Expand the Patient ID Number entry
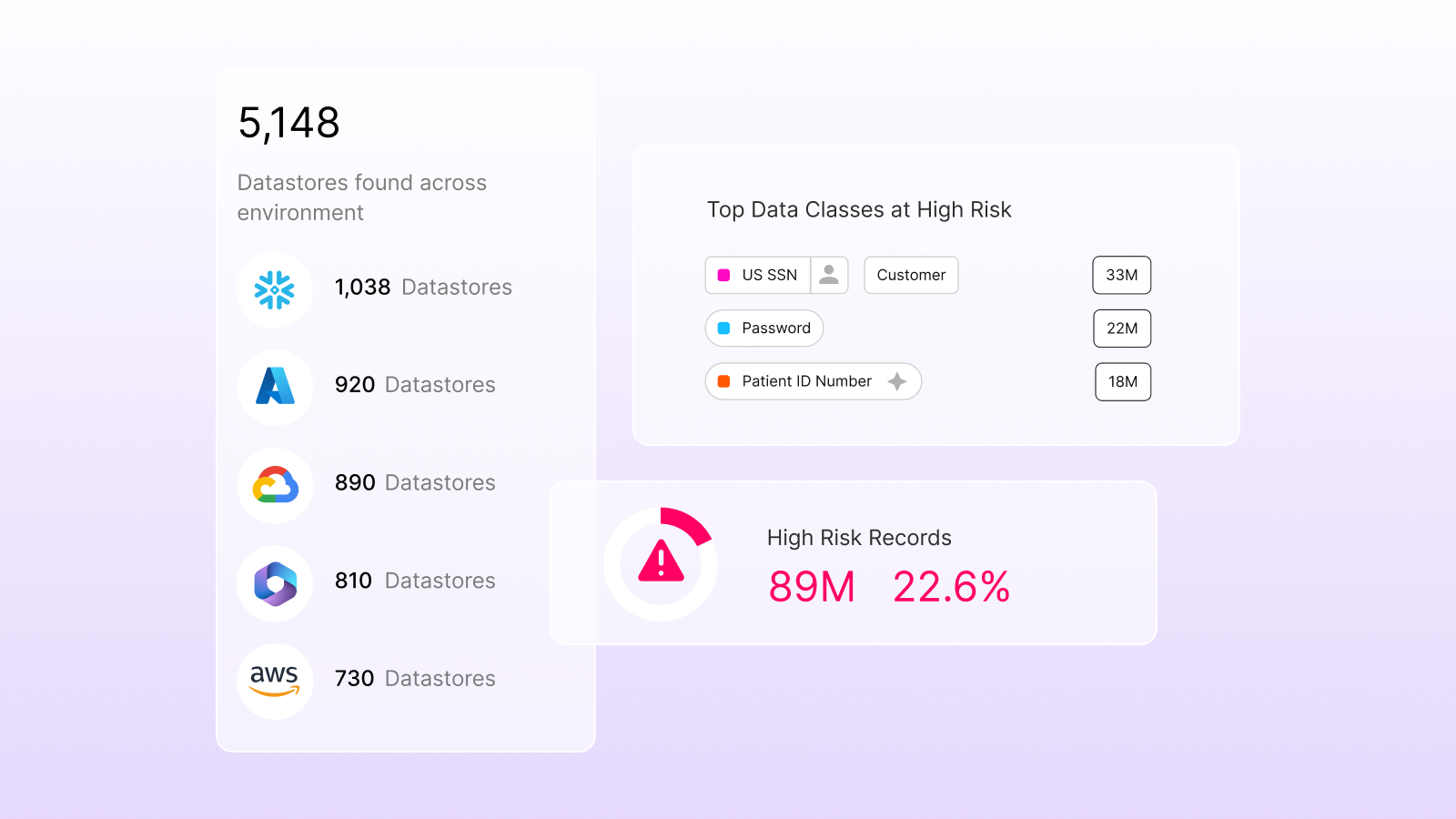This screenshot has width=1456, height=819. coord(805,380)
